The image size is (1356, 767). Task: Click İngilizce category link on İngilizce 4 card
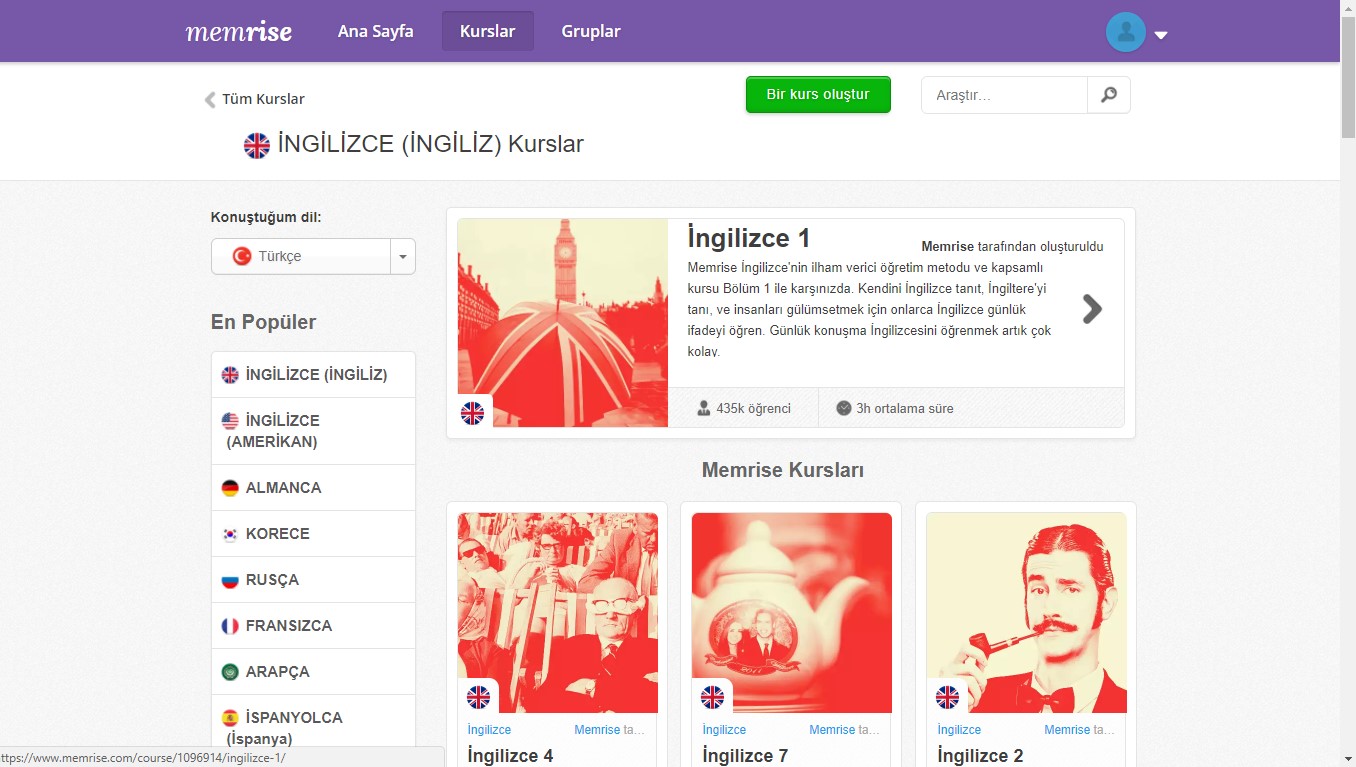click(x=489, y=730)
